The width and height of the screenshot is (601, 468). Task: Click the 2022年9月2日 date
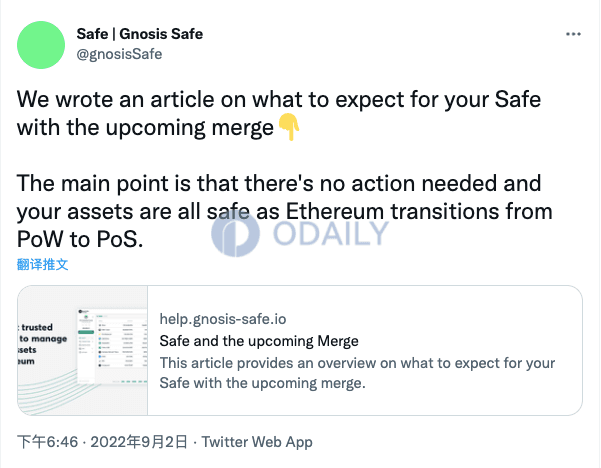pyautogui.click(x=139, y=442)
